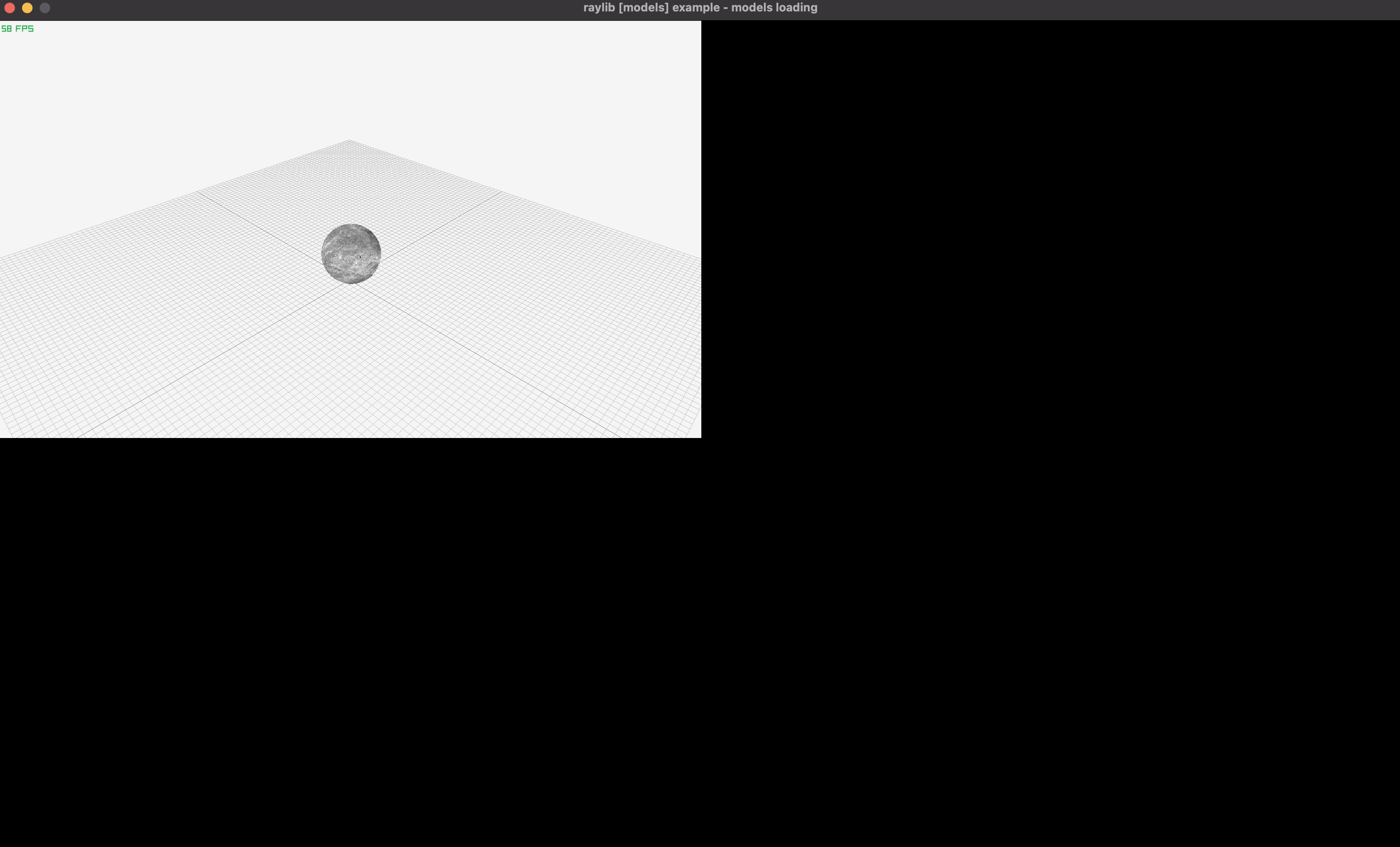Click the green 58 FPS counter

[x=17, y=28]
